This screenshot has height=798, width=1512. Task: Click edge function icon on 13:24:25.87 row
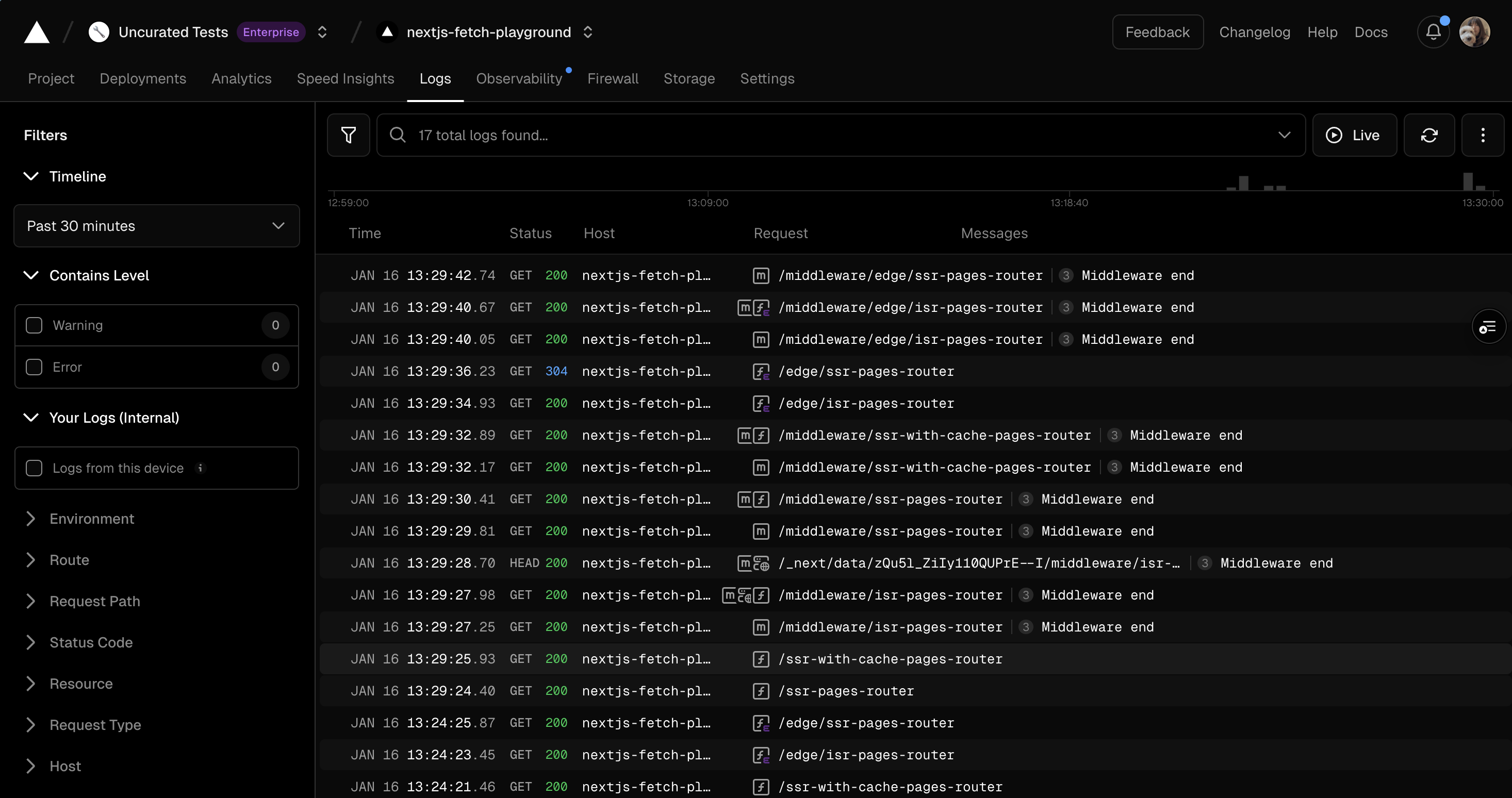click(761, 723)
